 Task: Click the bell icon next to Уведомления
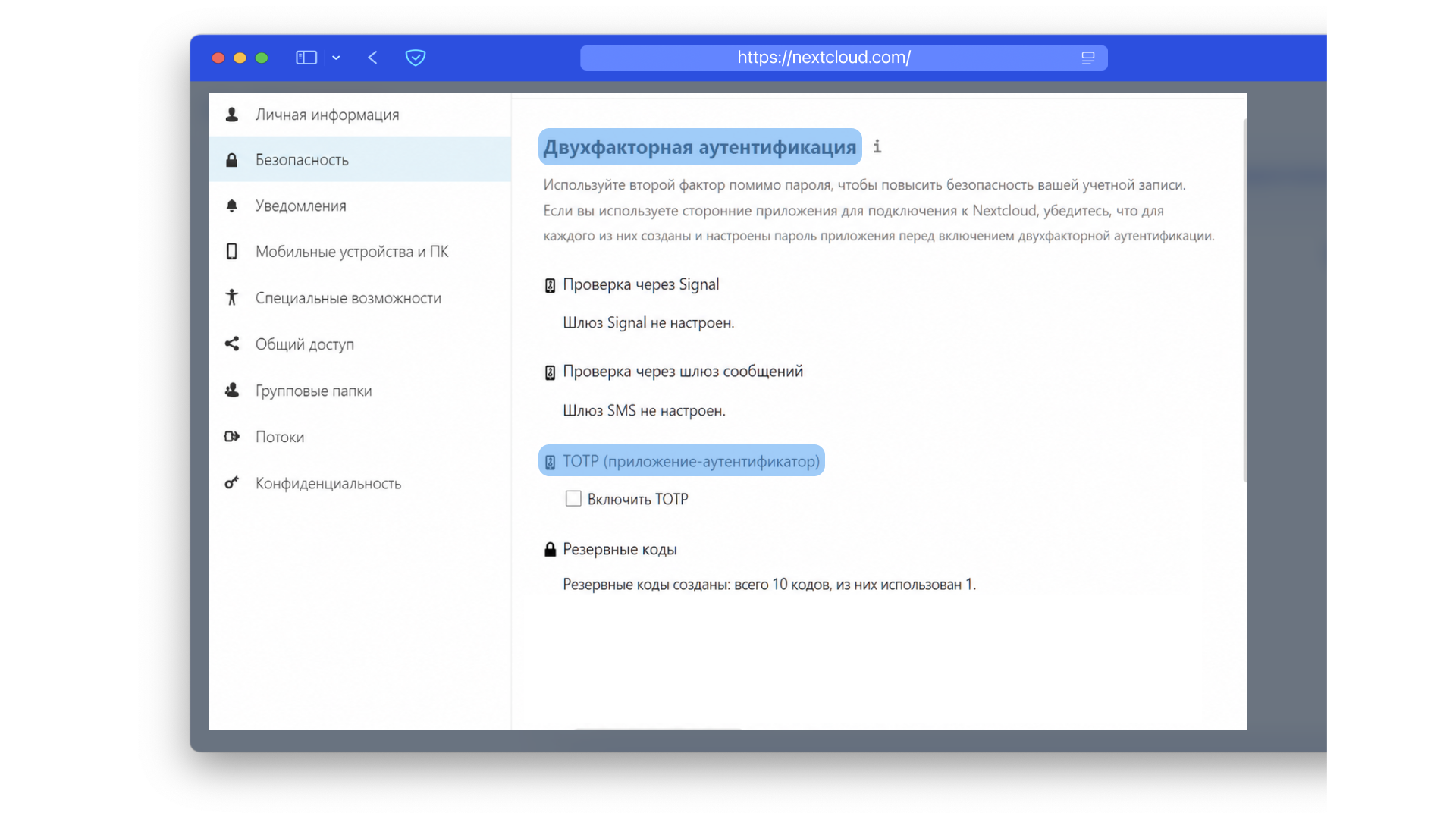232,206
